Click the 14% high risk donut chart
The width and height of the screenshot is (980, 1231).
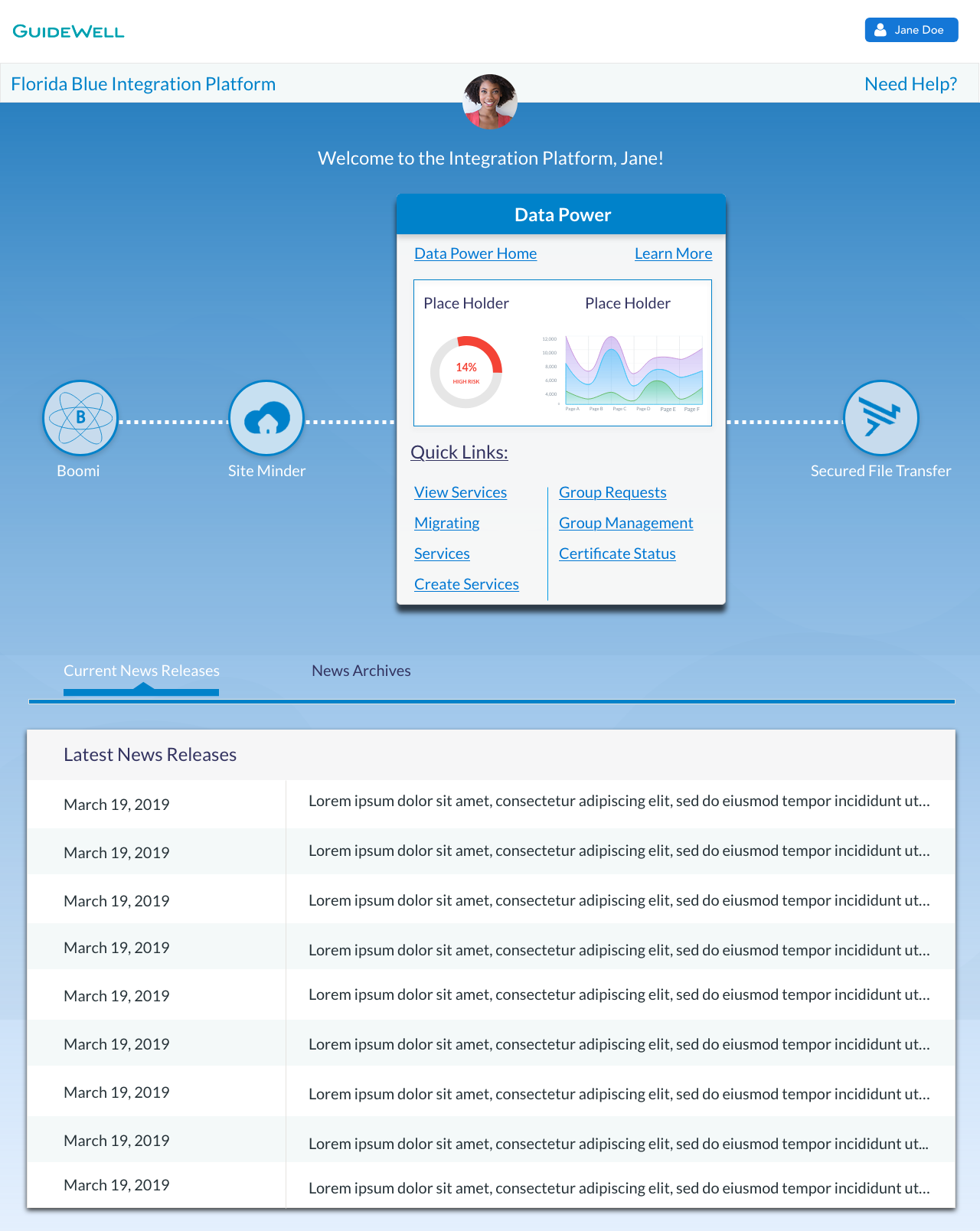tap(466, 372)
